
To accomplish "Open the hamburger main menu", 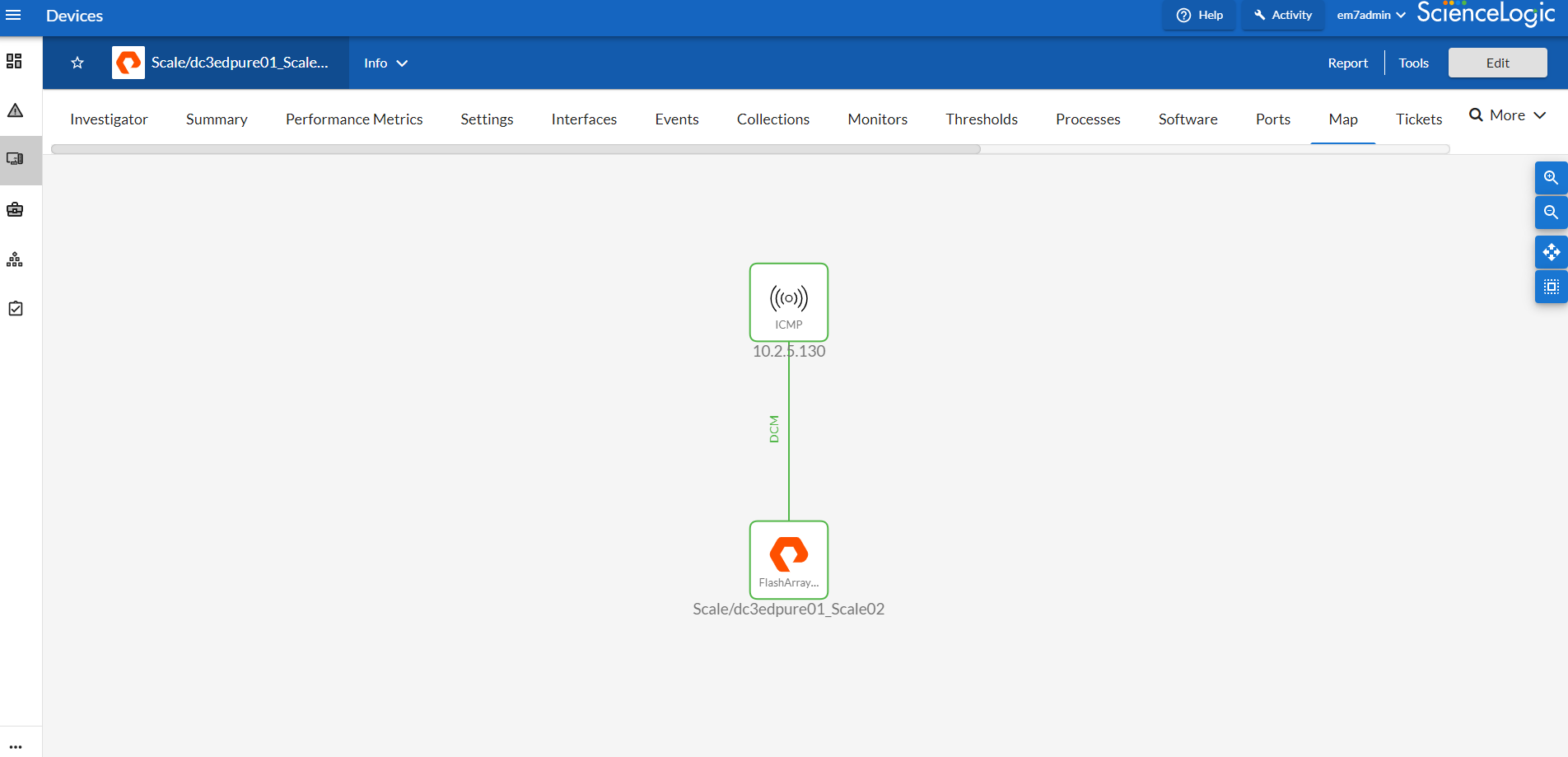I will 13,15.
